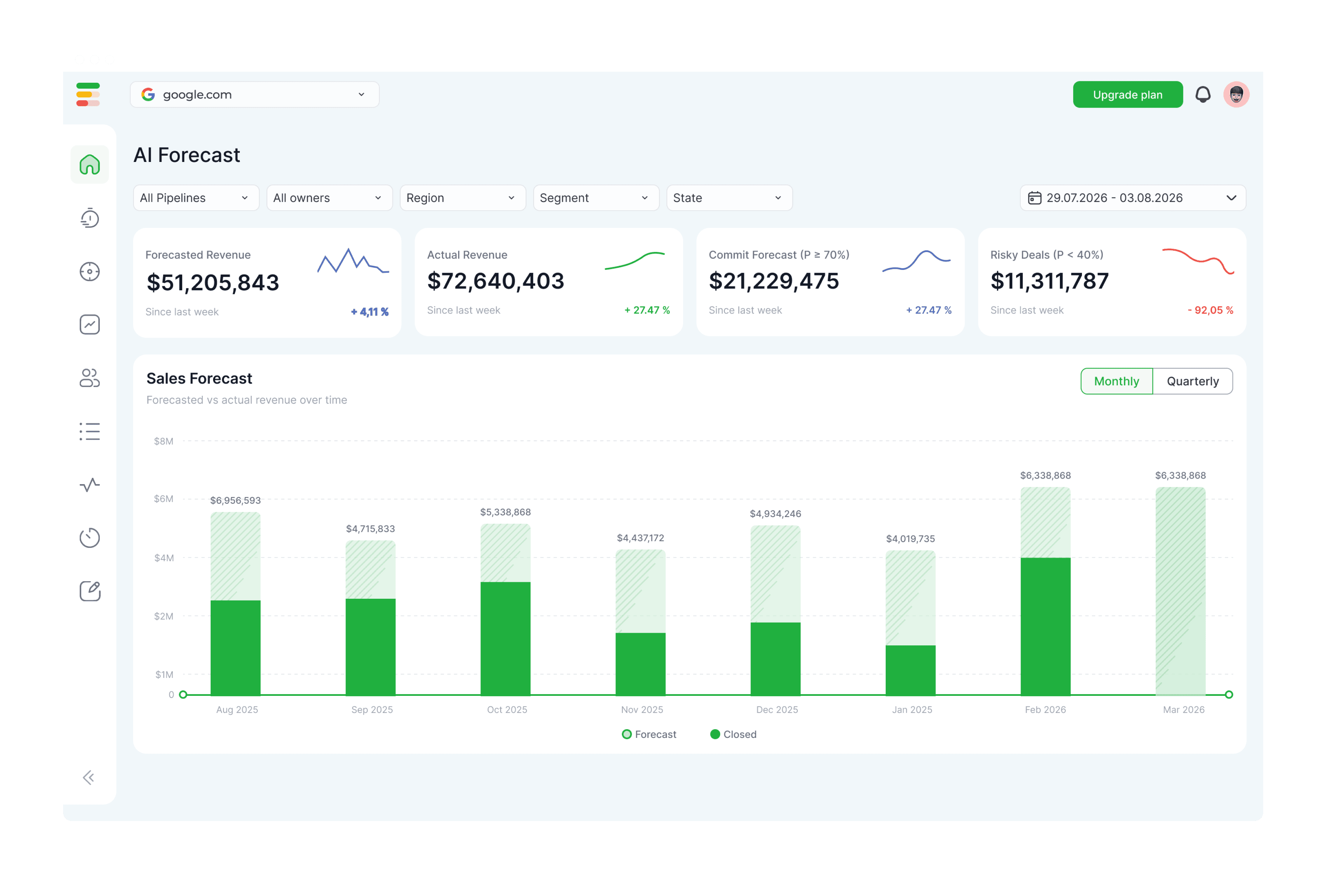Open the users sidebar icon

click(90, 378)
